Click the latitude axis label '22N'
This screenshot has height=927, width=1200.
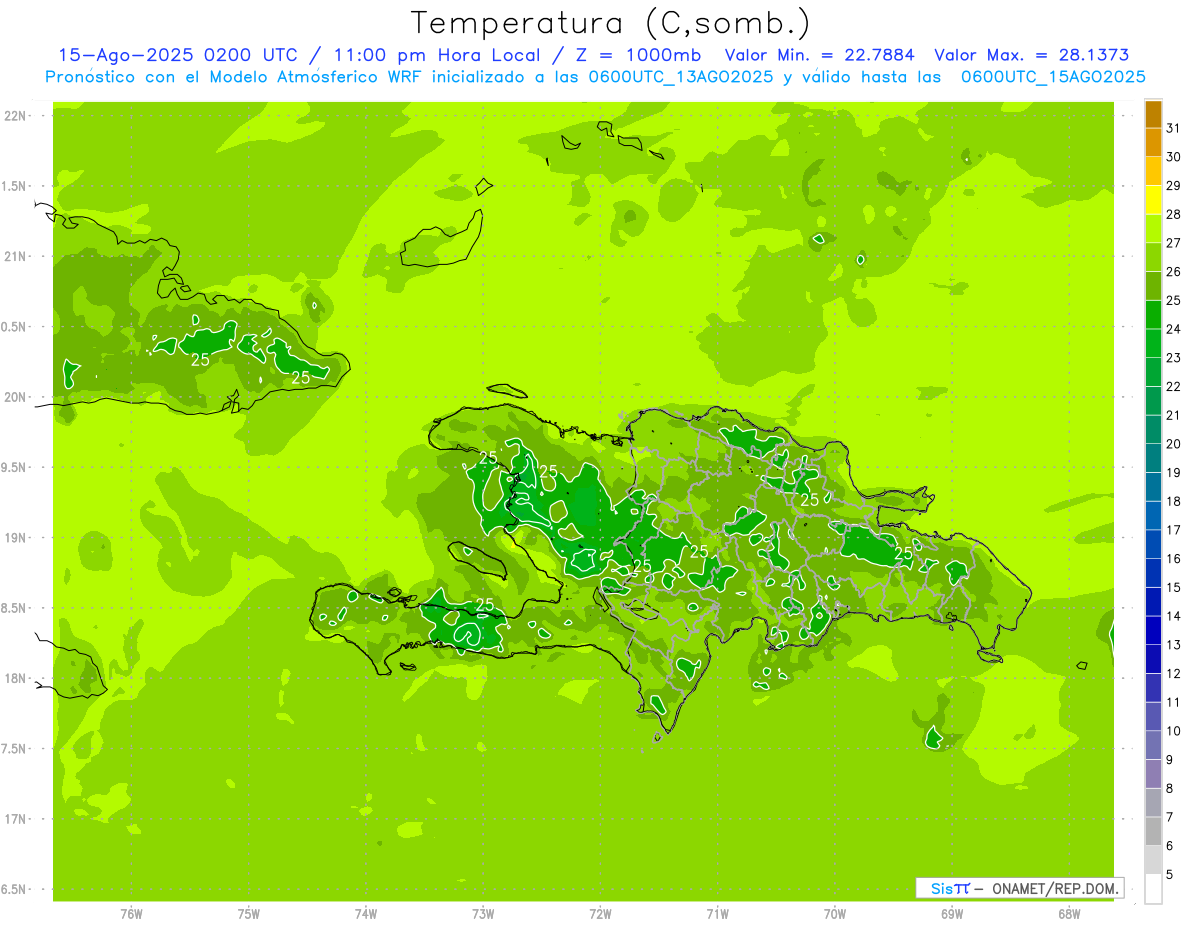[x=17, y=116]
